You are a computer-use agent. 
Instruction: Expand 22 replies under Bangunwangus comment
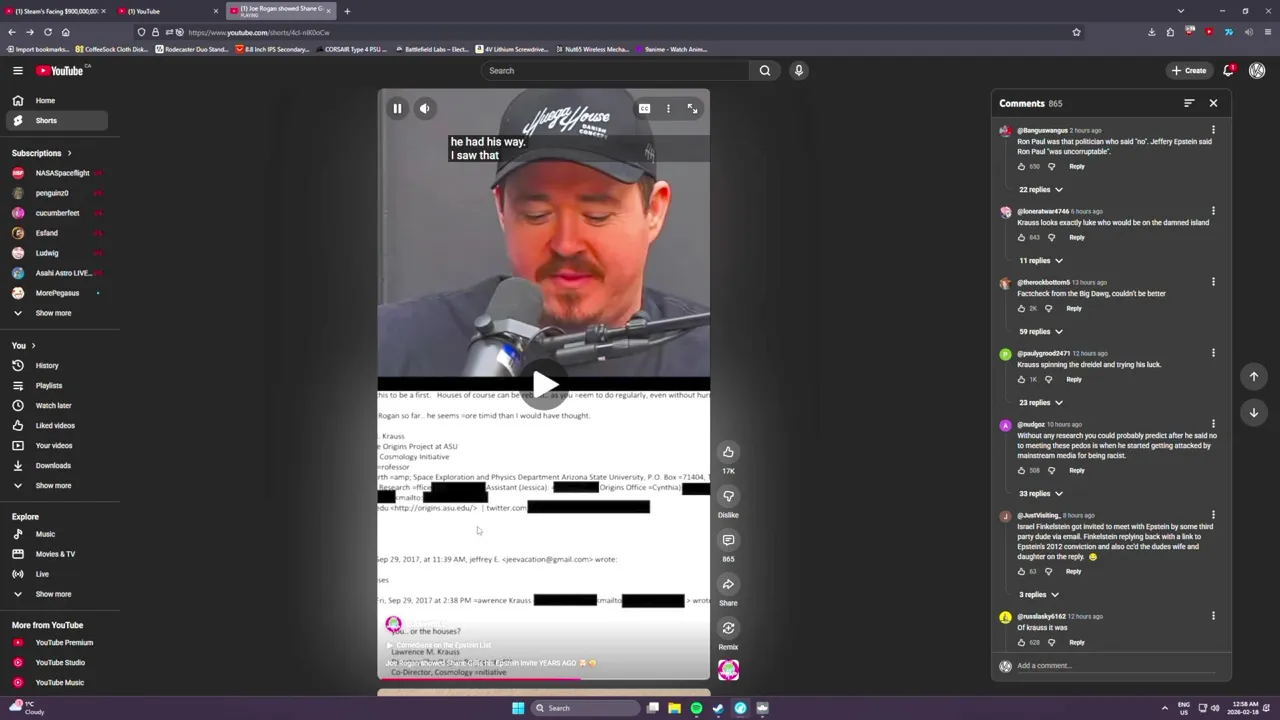pyautogui.click(x=1040, y=189)
